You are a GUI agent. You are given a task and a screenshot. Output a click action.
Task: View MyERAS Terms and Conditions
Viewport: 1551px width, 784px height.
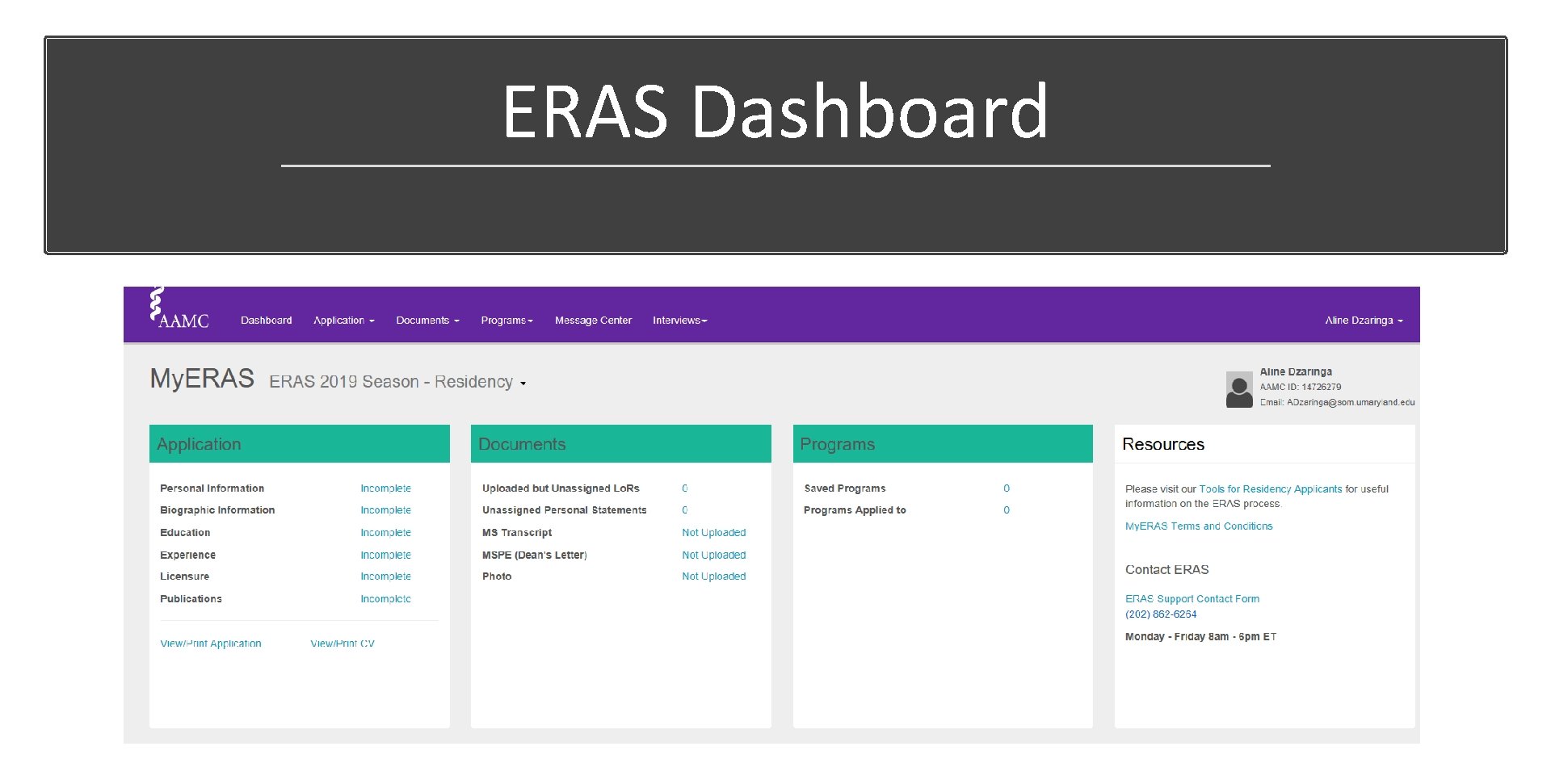(x=1199, y=526)
